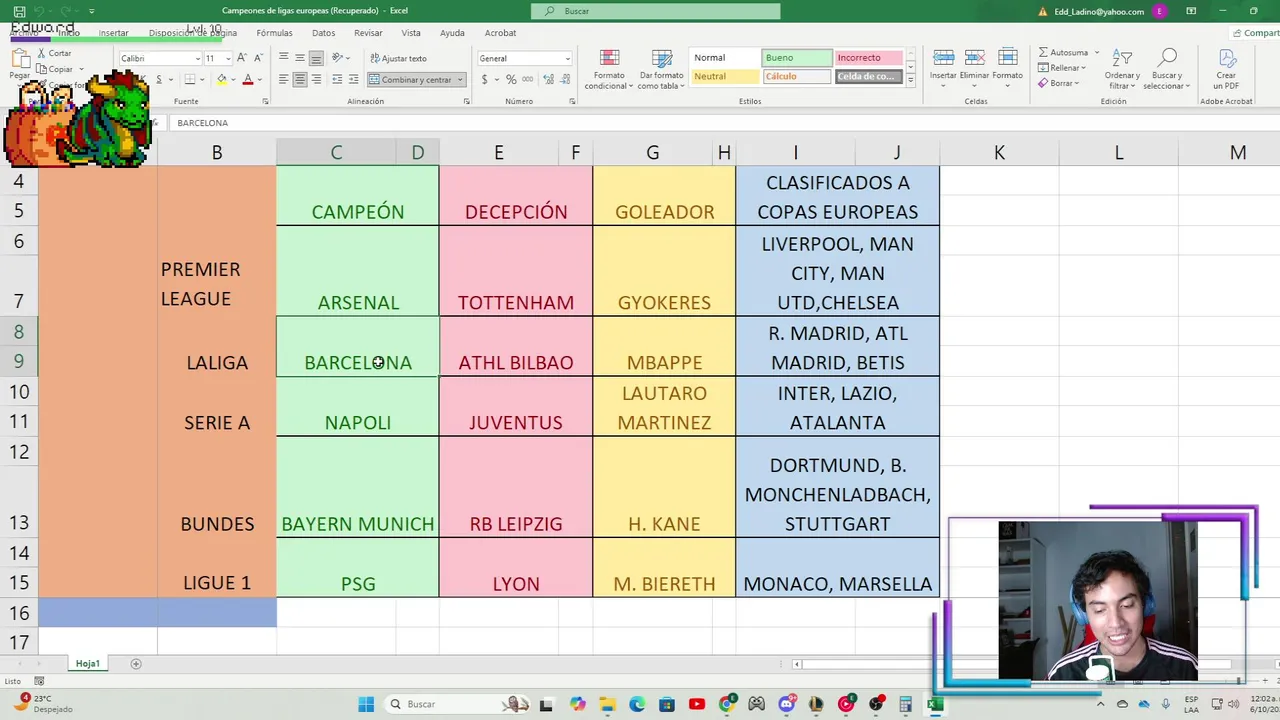The image size is (1280, 720).
Task: Open the font size dropdown
Action: pos(226,58)
